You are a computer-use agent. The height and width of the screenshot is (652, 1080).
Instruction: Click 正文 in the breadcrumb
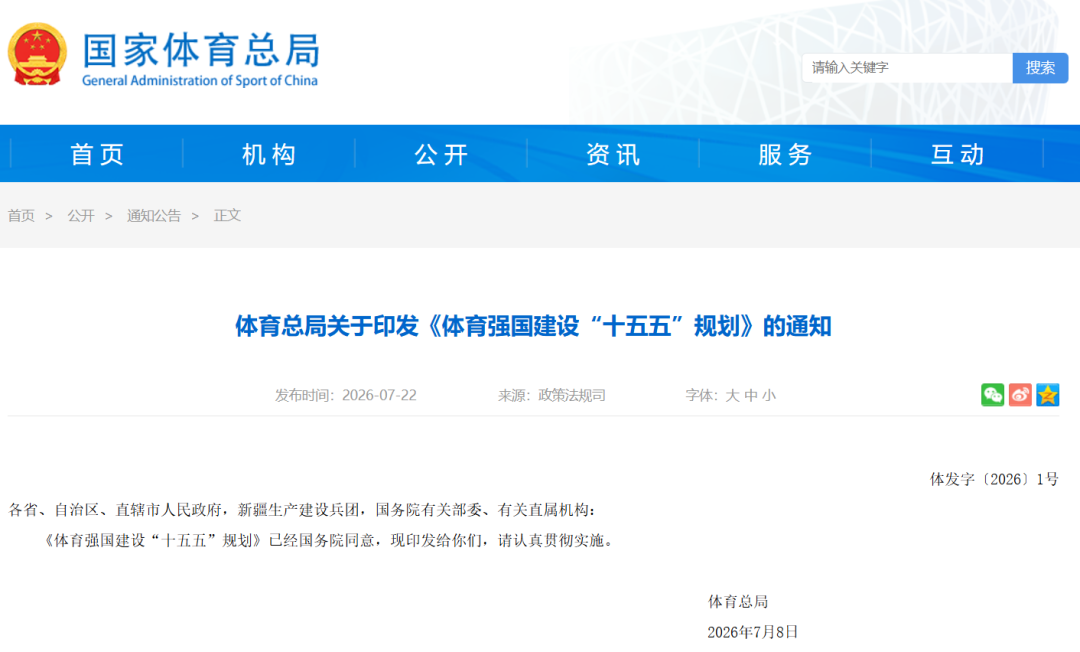tap(227, 215)
